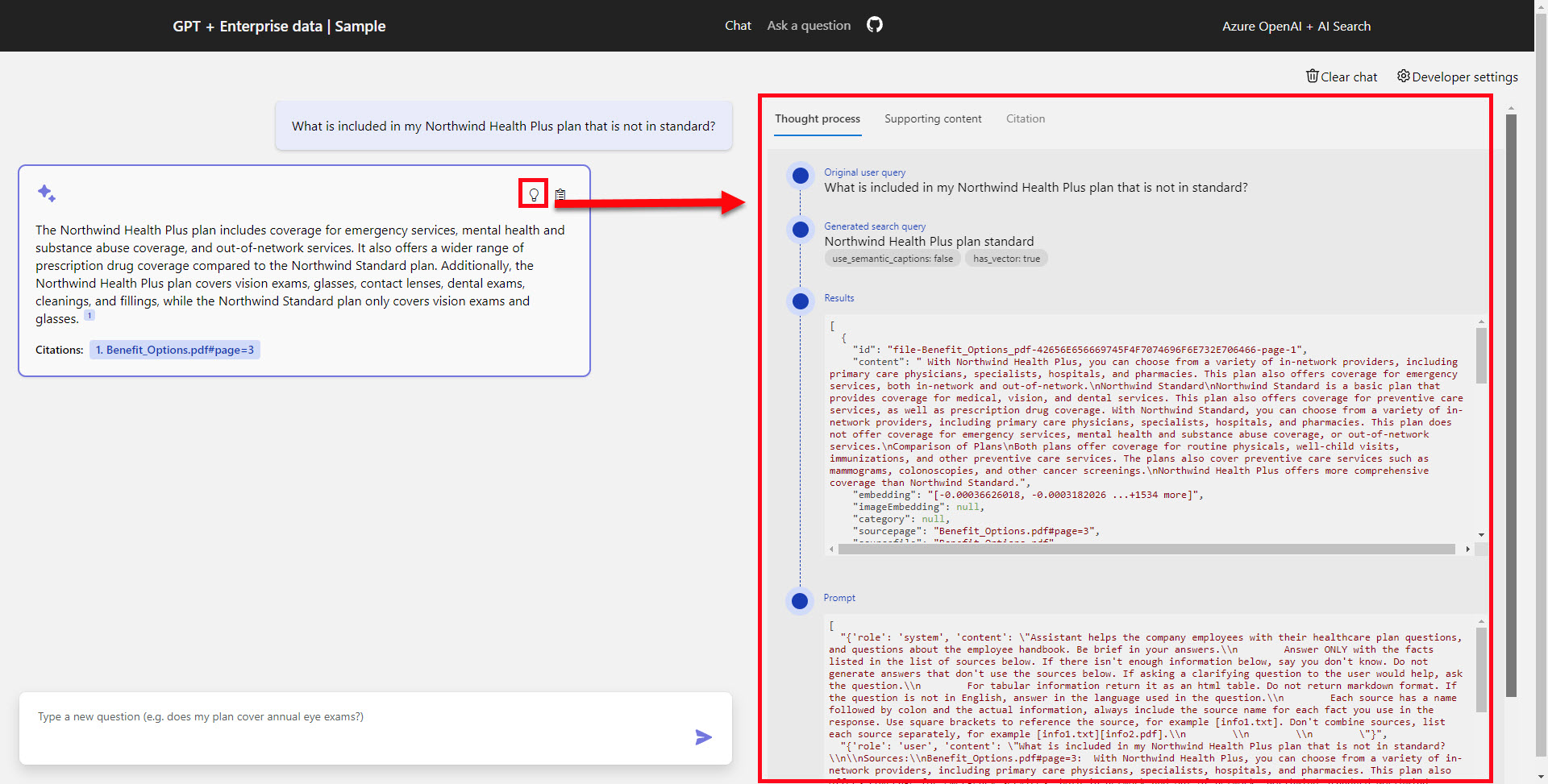Click the Results box vertical scrollbar
The width and height of the screenshot is (1548, 784).
(1481, 355)
